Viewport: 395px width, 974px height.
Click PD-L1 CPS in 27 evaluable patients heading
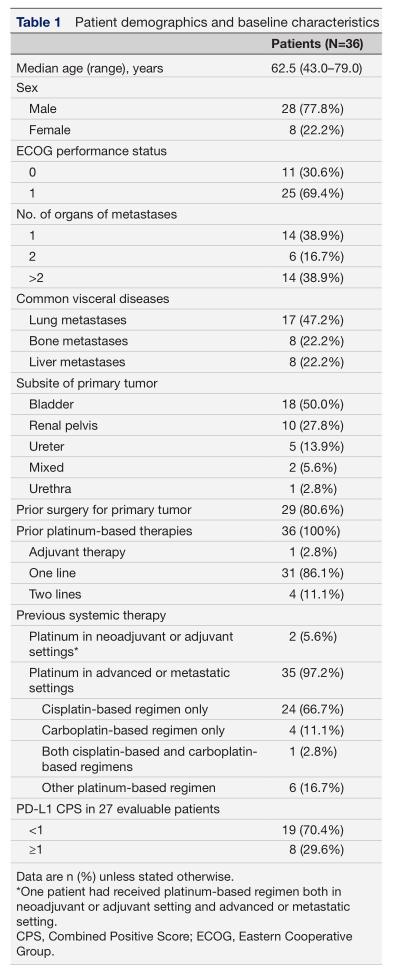(117, 809)
